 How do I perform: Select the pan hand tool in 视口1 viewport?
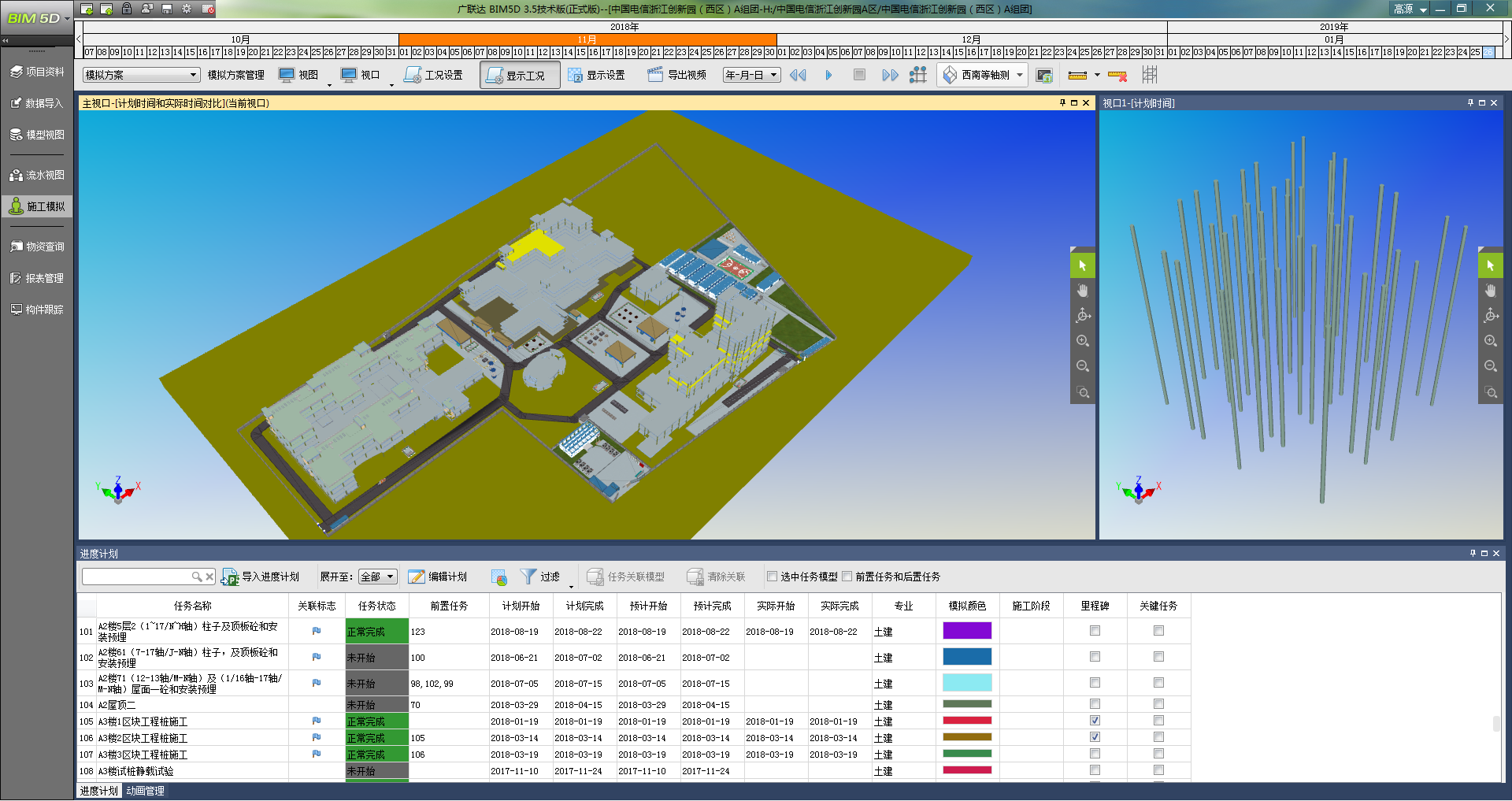tap(1491, 291)
